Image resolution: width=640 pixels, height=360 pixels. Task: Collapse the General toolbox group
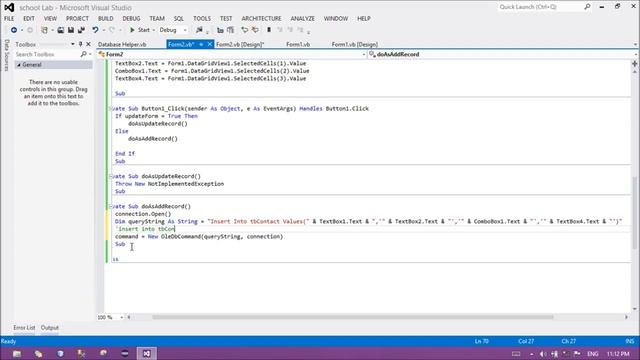19,65
